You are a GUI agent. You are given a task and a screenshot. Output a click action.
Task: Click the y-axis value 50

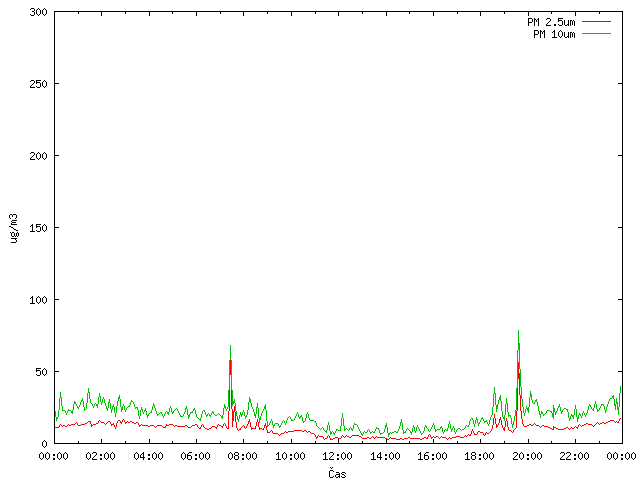point(41,372)
